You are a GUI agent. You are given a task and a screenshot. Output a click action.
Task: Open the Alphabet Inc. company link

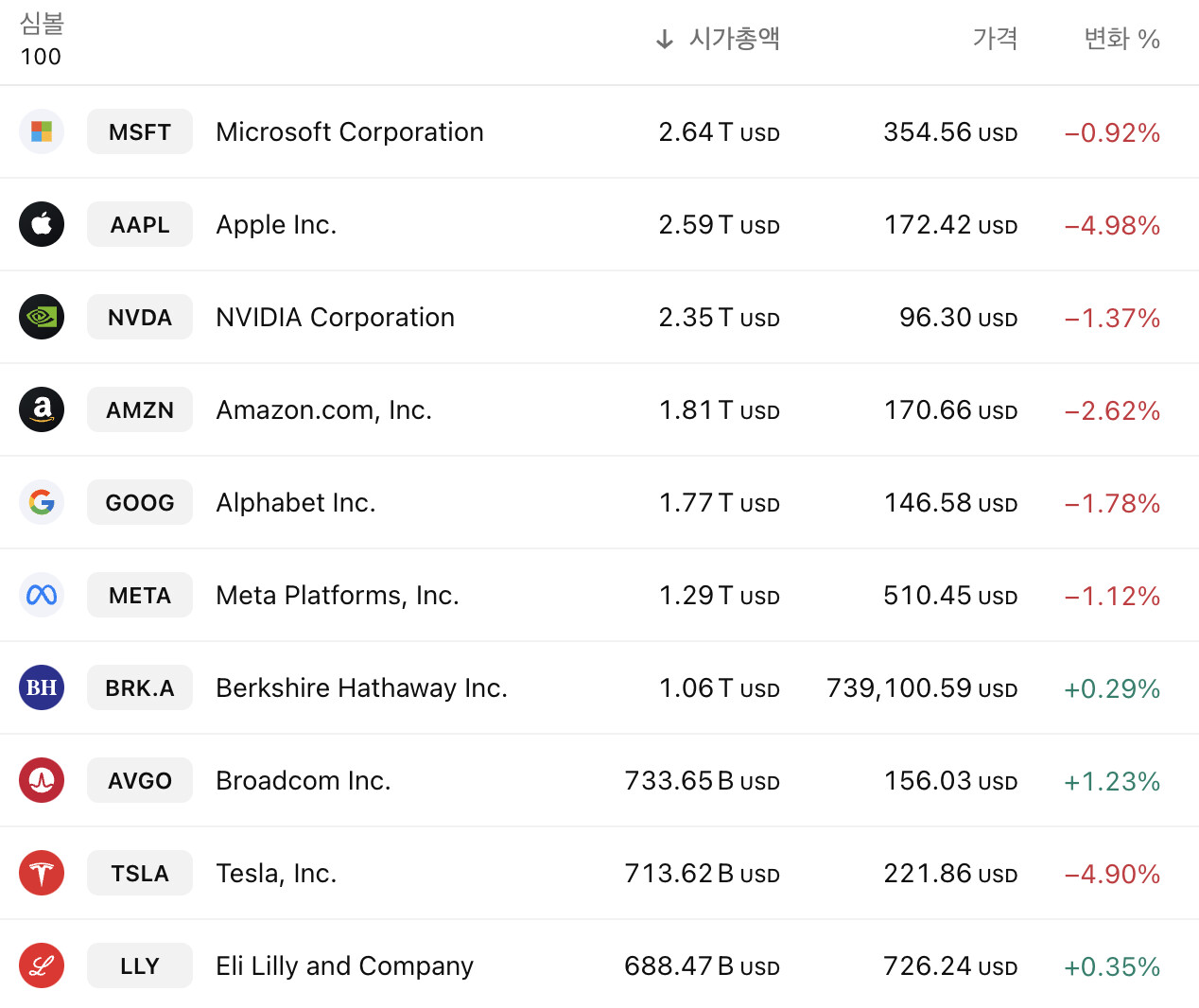coord(295,502)
